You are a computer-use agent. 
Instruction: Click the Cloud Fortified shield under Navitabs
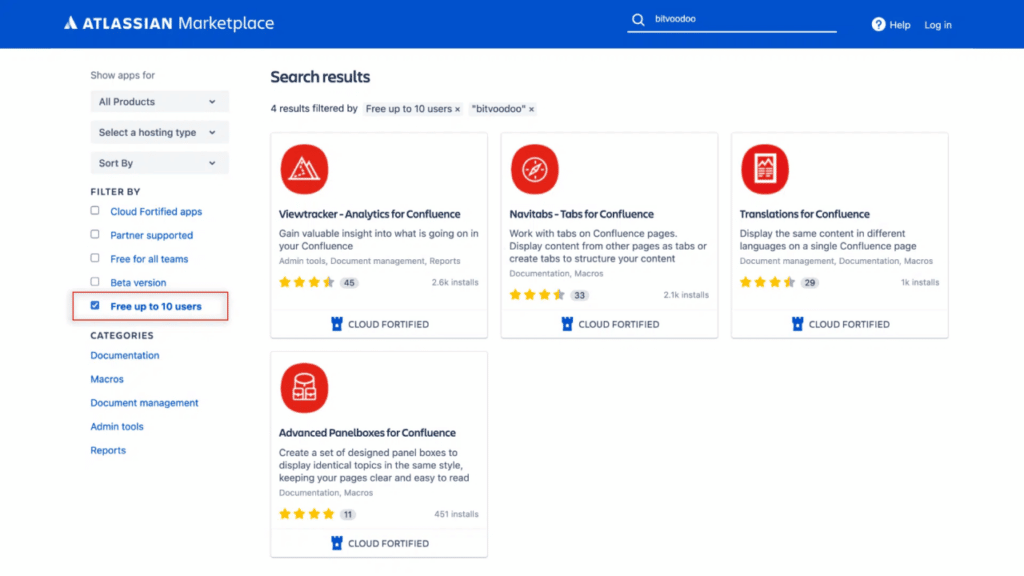point(564,324)
